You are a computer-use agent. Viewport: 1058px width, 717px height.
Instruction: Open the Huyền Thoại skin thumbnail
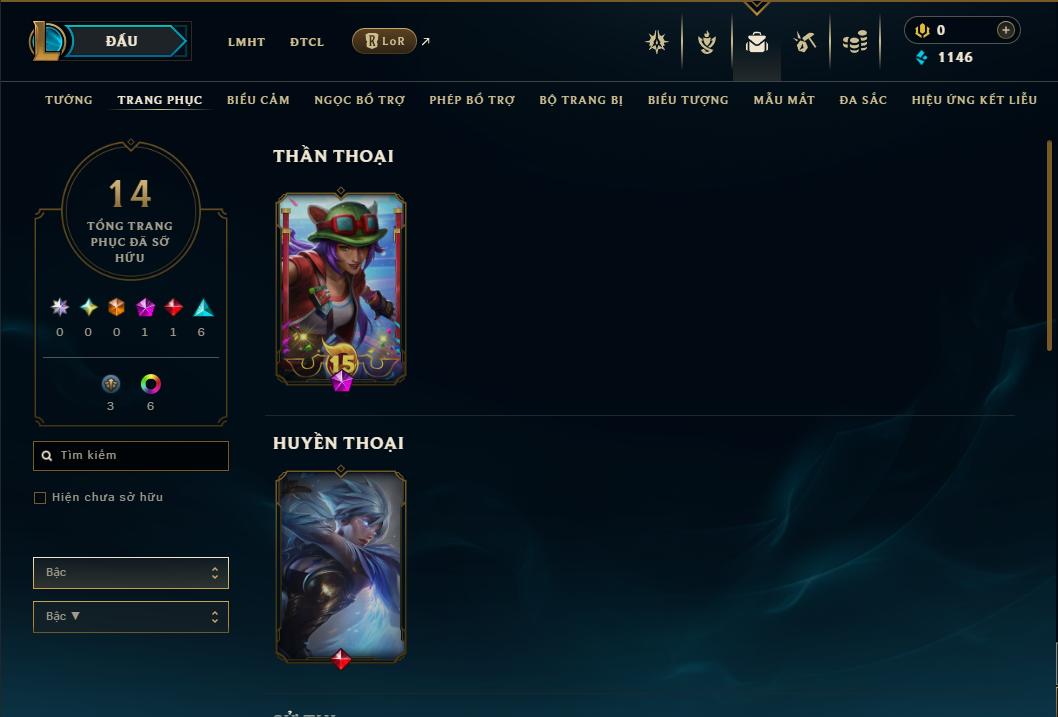[341, 567]
